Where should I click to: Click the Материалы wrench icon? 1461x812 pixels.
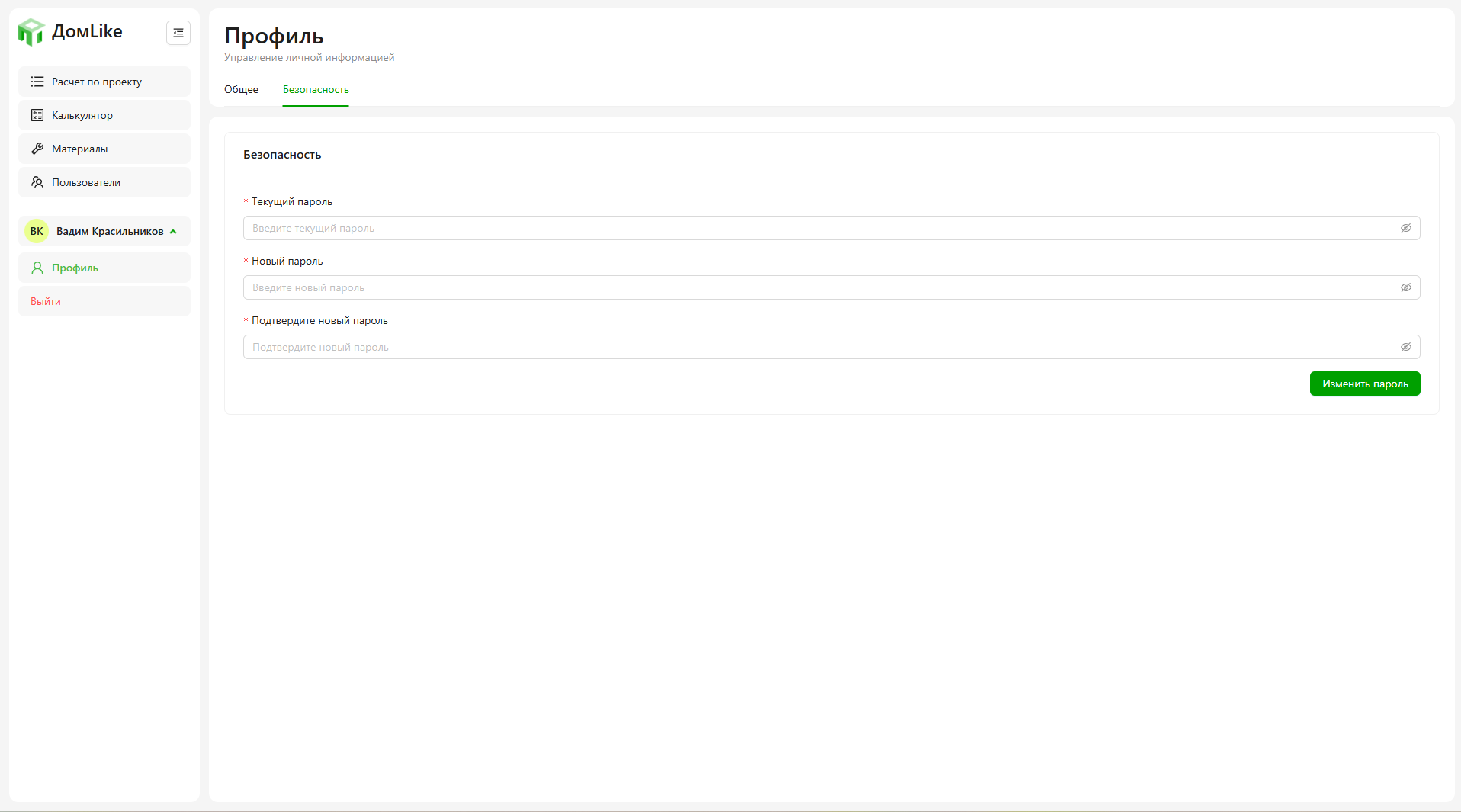[x=37, y=149]
